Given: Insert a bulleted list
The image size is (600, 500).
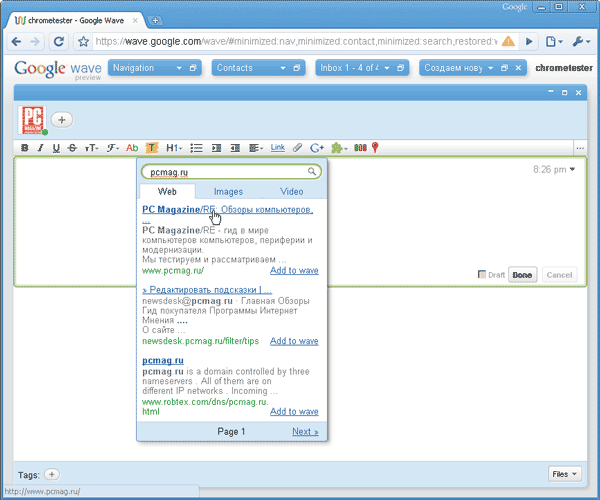Looking at the screenshot, I should [x=197, y=148].
